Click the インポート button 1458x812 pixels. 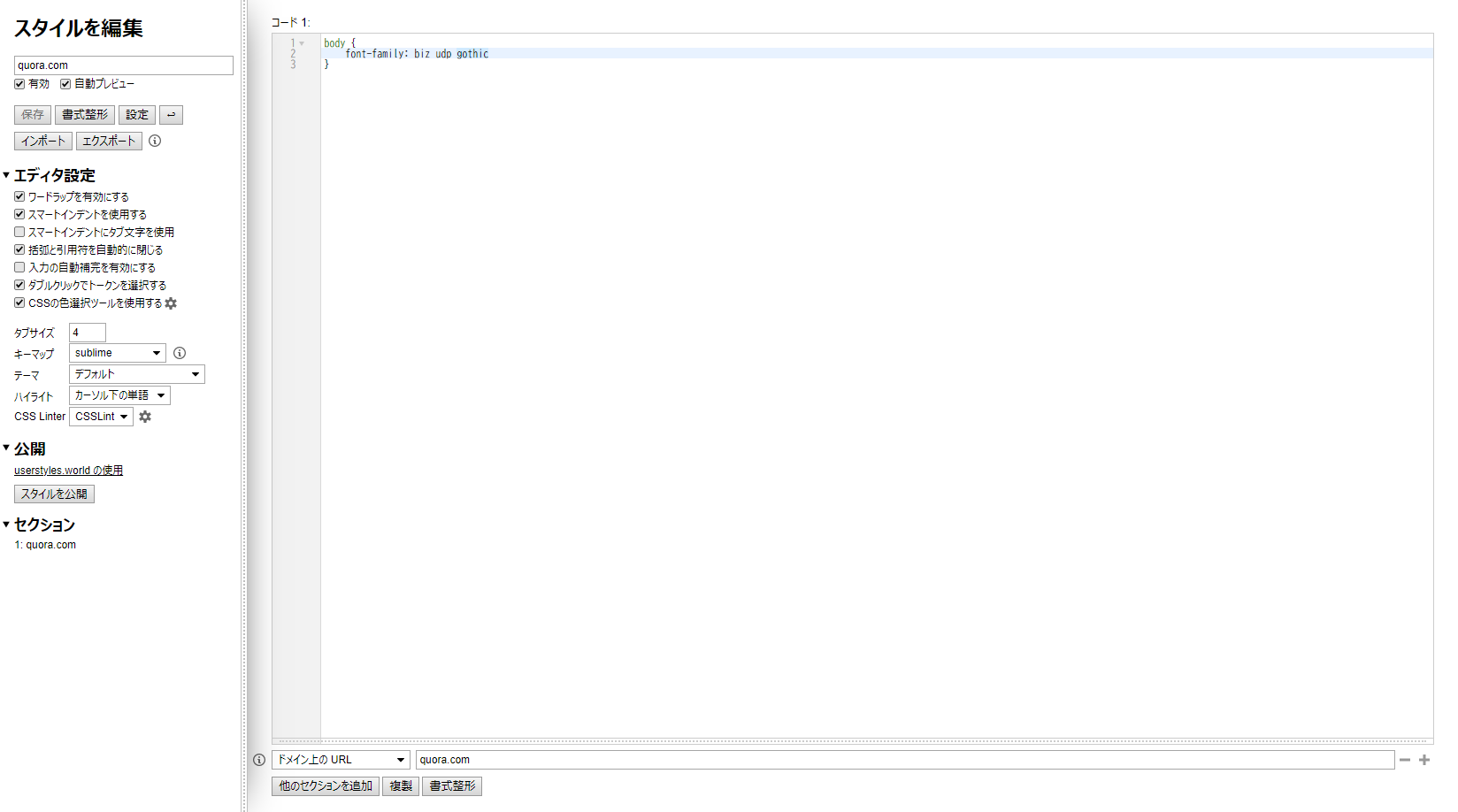click(43, 141)
